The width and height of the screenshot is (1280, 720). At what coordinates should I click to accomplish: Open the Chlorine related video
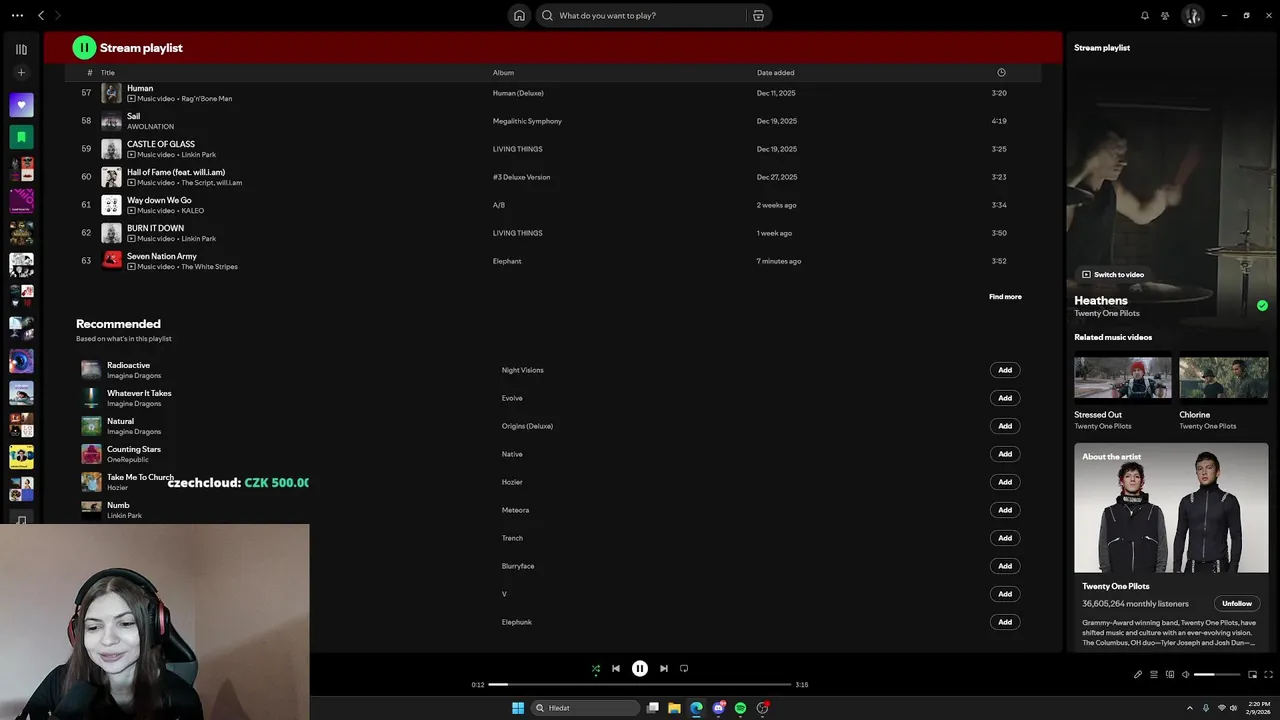tap(1224, 393)
